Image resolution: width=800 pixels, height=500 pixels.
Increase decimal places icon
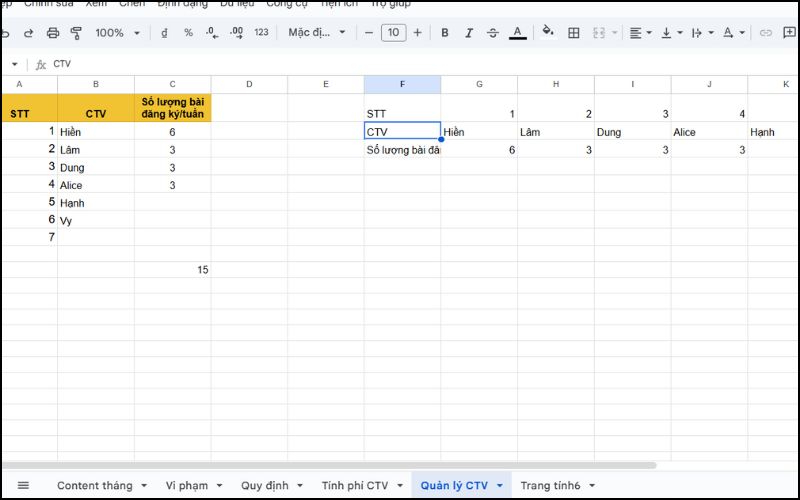236,33
